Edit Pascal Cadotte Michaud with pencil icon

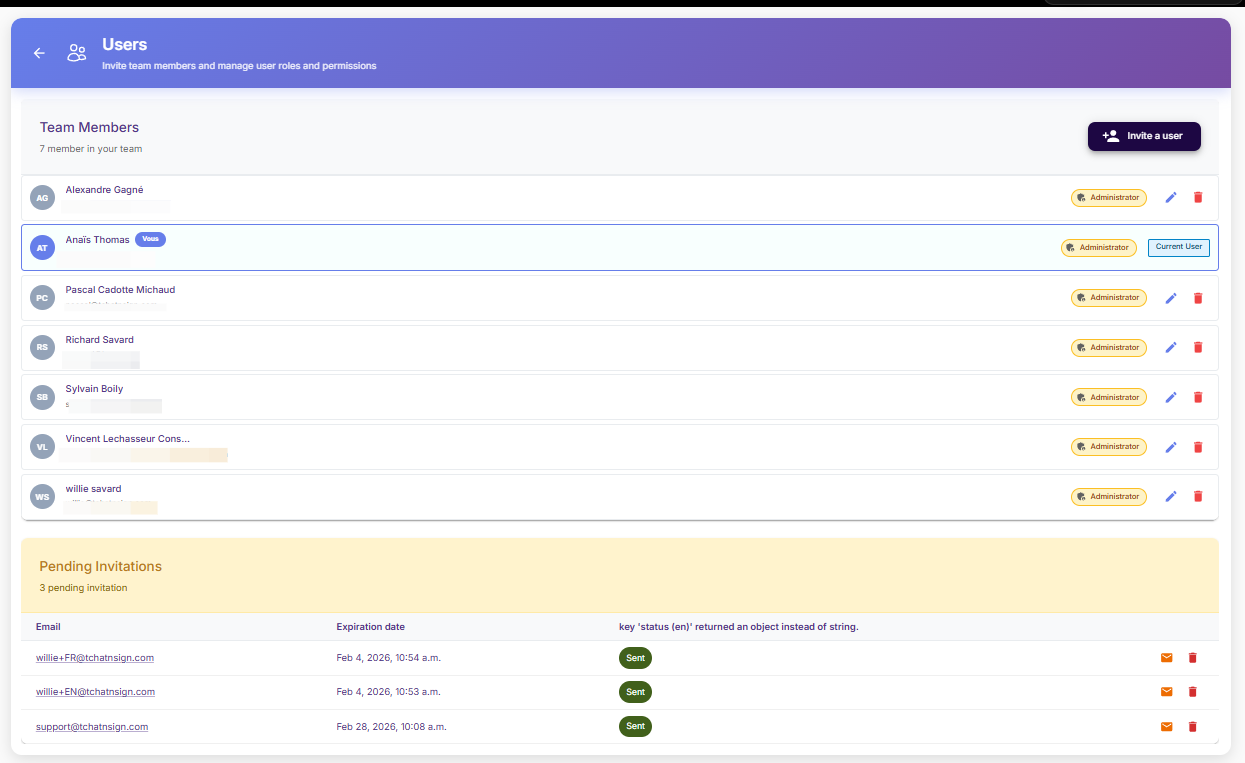(1171, 298)
